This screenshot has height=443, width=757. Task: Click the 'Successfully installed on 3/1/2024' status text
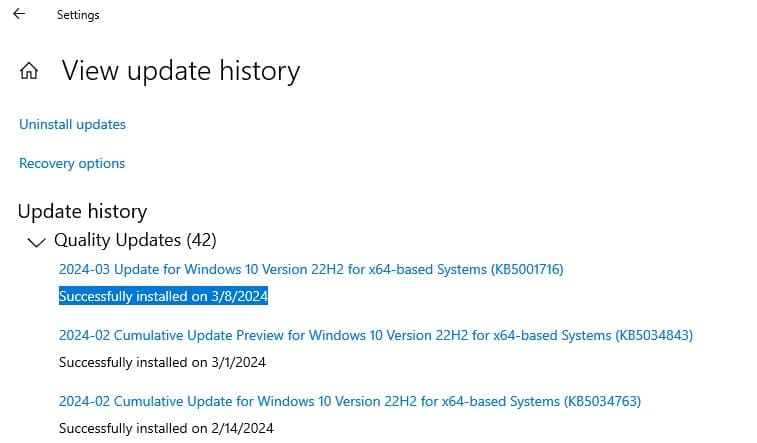pyautogui.click(x=162, y=362)
